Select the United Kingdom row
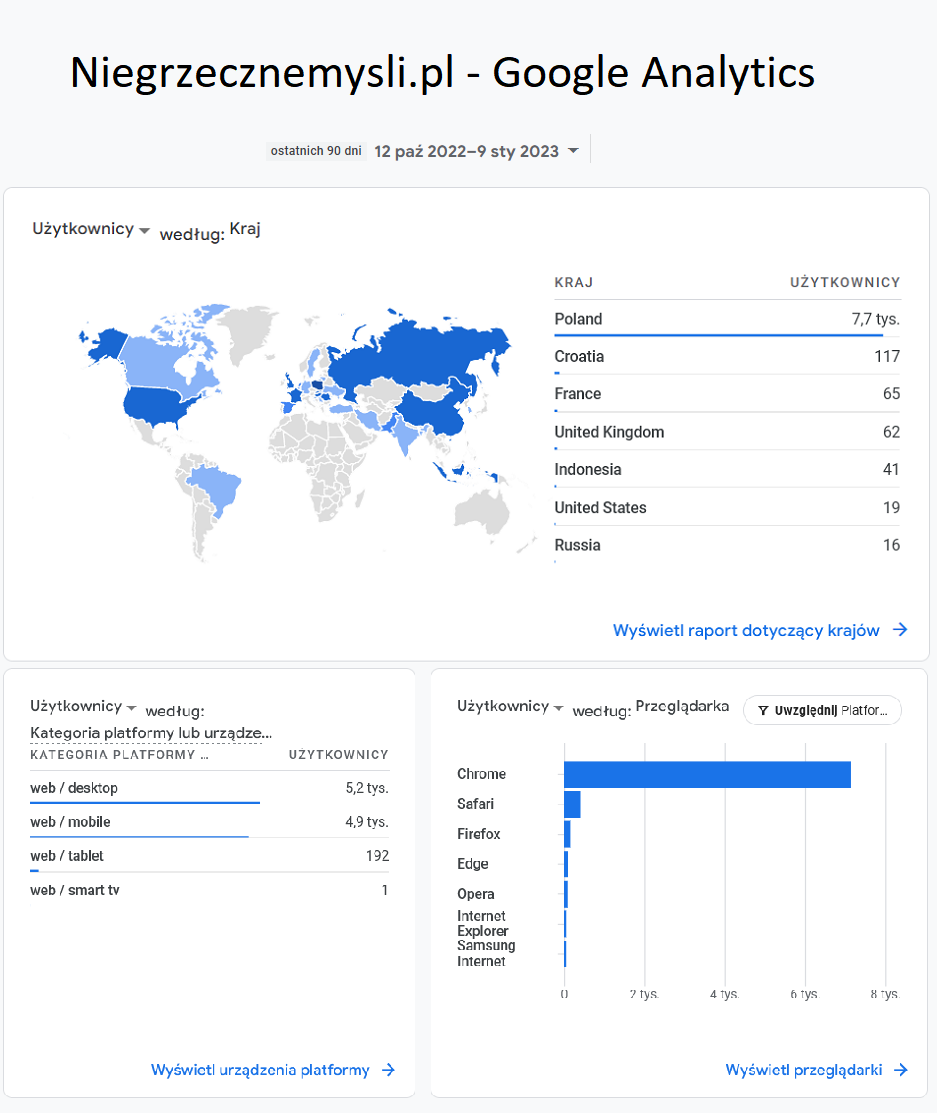937x1113 pixels. click(x=727, y=432)
